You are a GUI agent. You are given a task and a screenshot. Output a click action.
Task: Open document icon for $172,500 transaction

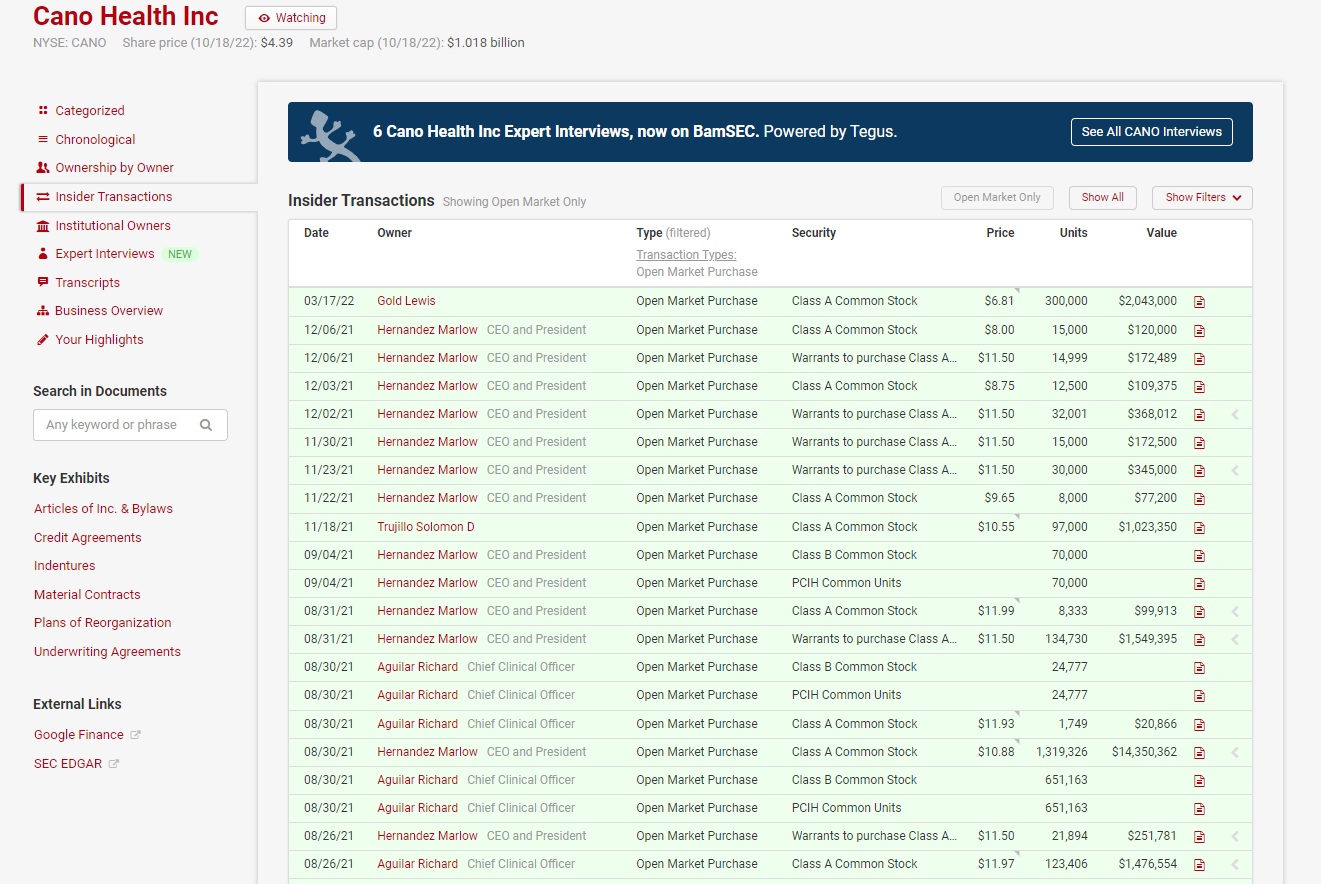tap(1199, 443)
